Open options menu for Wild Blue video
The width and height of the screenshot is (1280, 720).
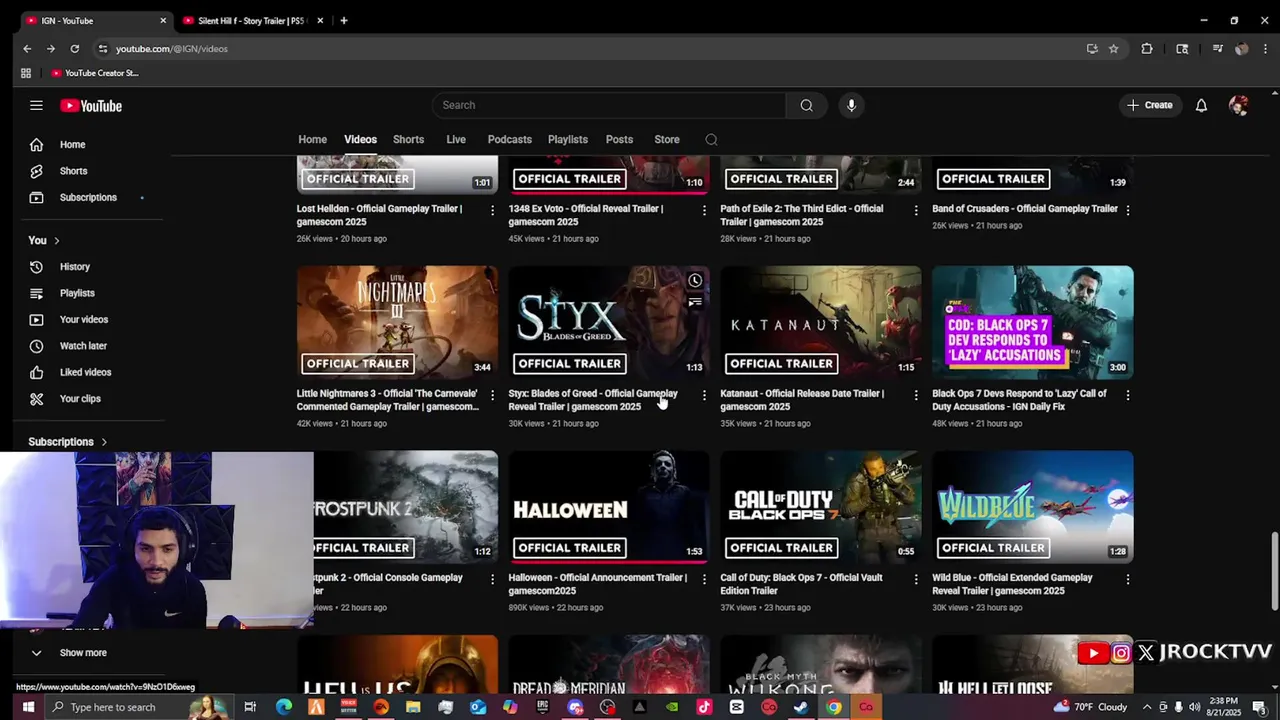pos(1128,579)
